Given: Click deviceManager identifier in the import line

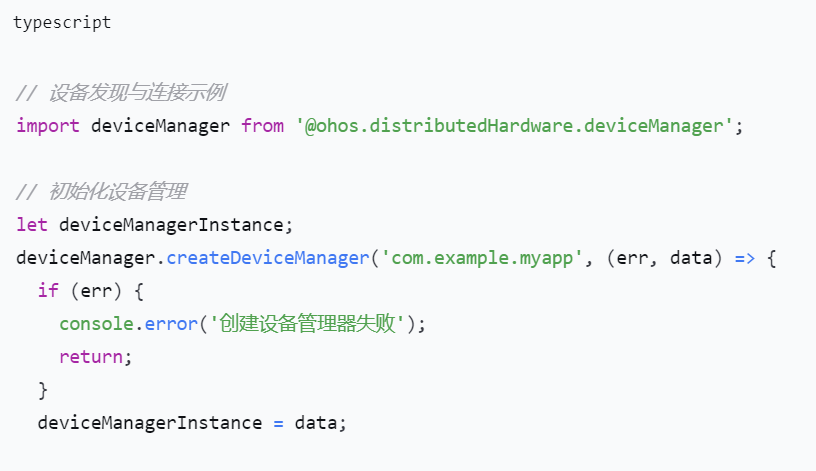Looking at the screenshot, I should (x=160, y=126).
